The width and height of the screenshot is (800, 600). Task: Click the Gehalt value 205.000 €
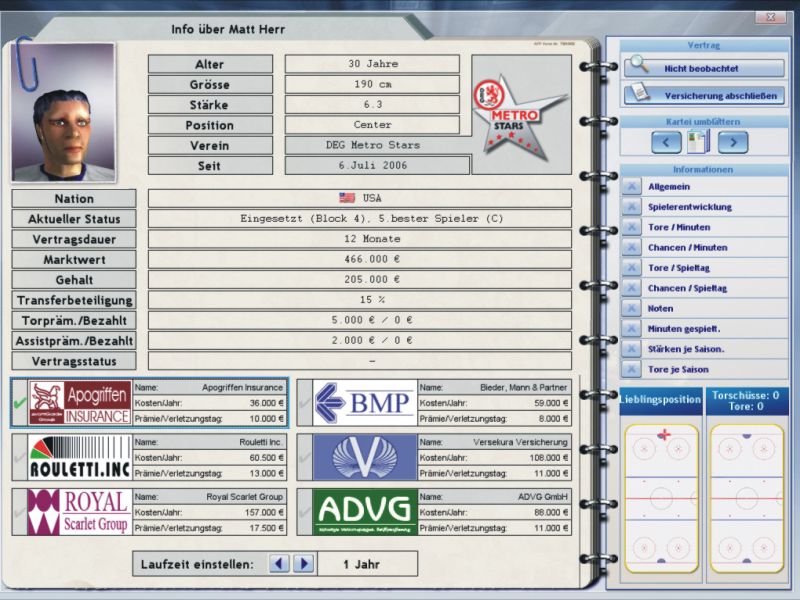pos(372,280)
